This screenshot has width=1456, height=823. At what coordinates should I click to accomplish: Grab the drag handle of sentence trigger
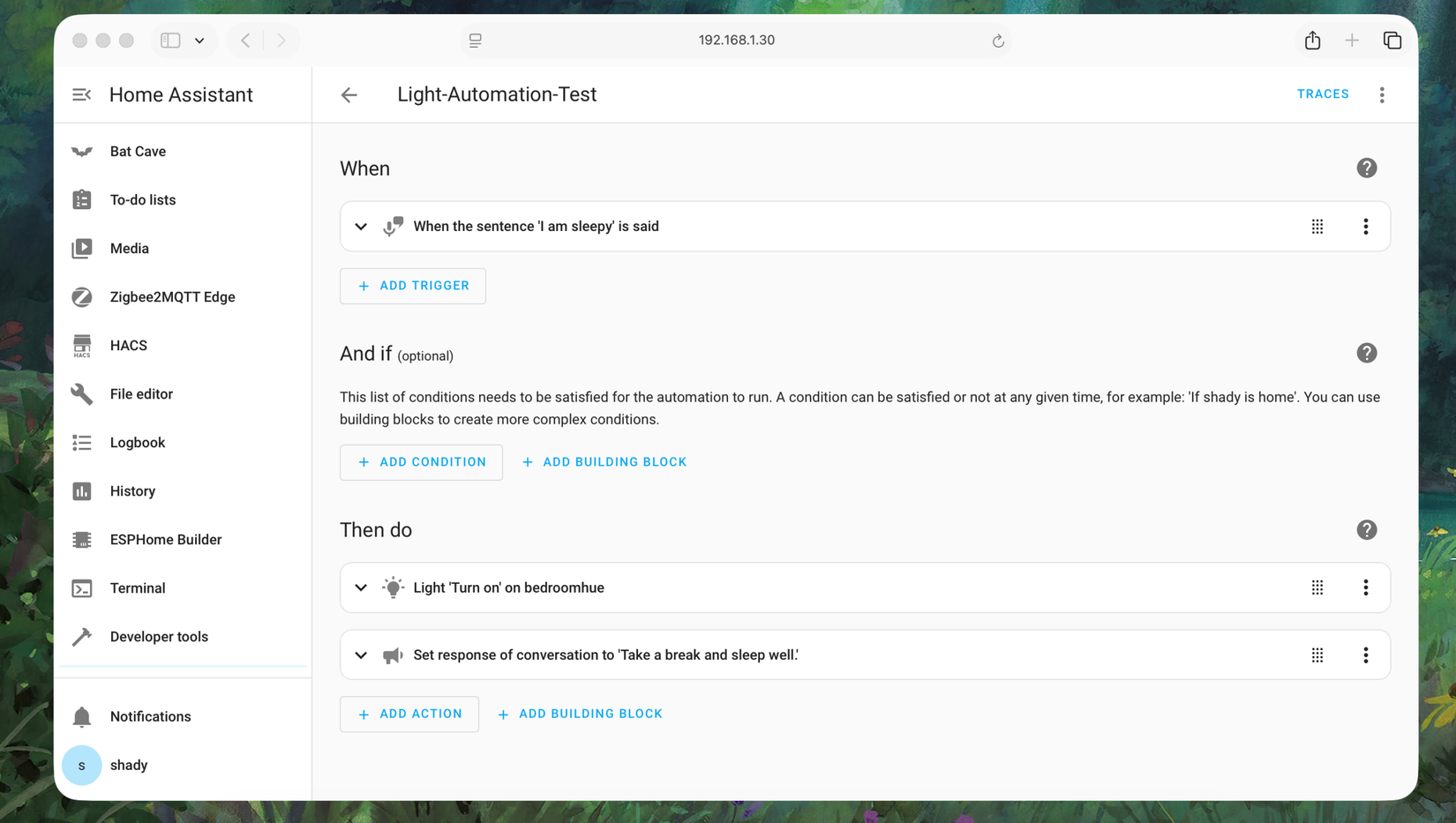(1317, 227)
